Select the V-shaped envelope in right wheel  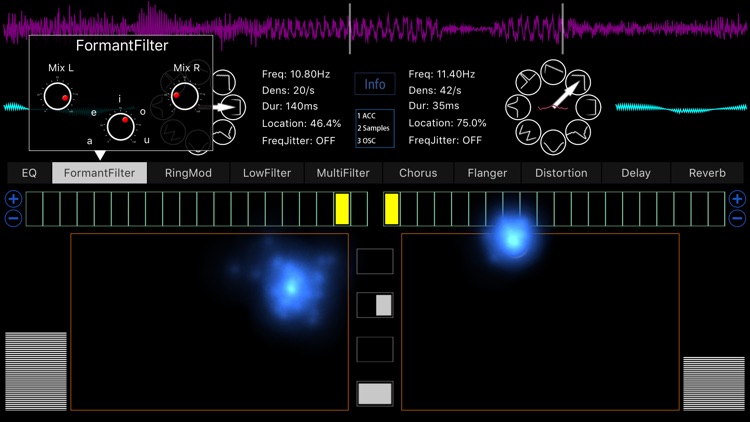[553, 142]
